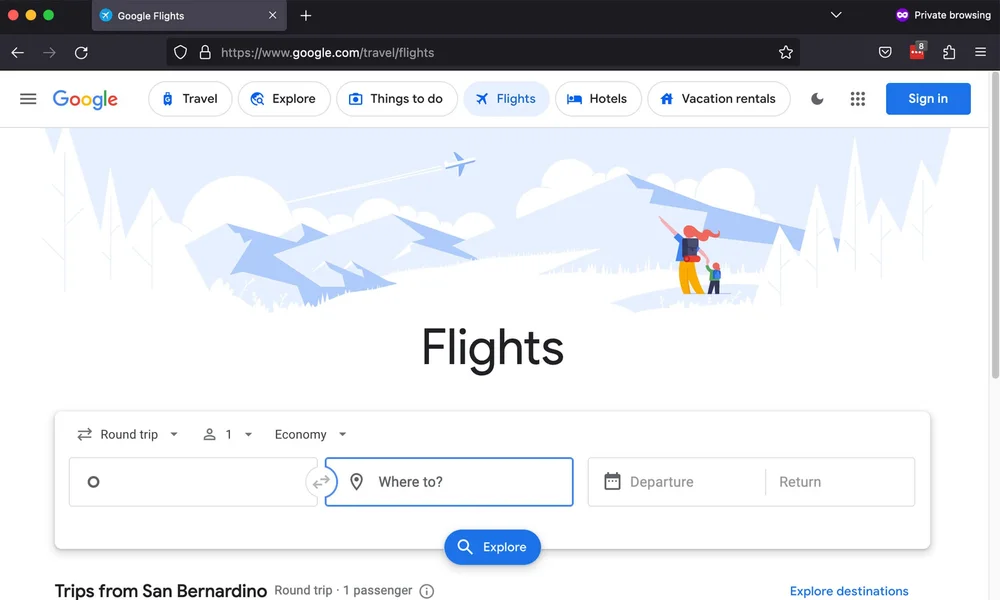1000x600 pixels.
Task: Select the Google Flights browser tab
Action: [189, 15]
